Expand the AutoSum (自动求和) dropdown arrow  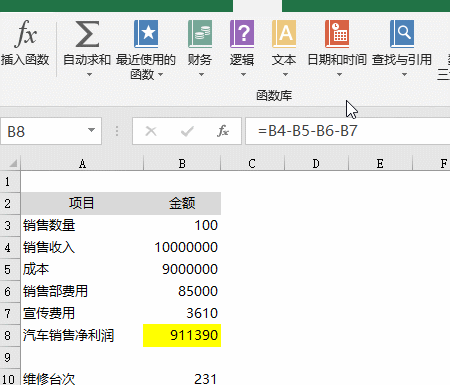coord(89,74)
